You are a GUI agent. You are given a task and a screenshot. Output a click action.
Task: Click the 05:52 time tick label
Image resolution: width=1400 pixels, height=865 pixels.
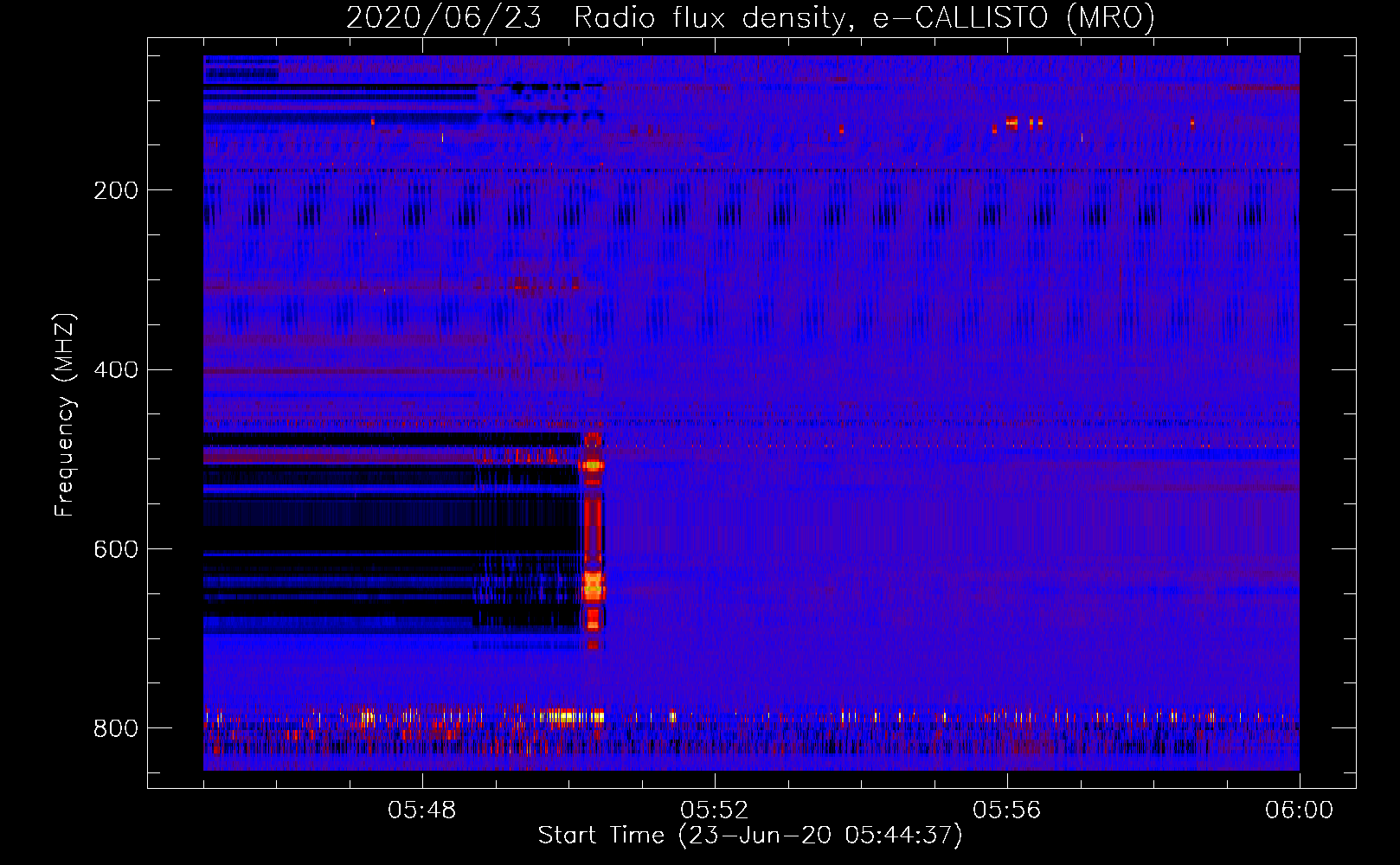pyautogui.click(x=715, y=811)
